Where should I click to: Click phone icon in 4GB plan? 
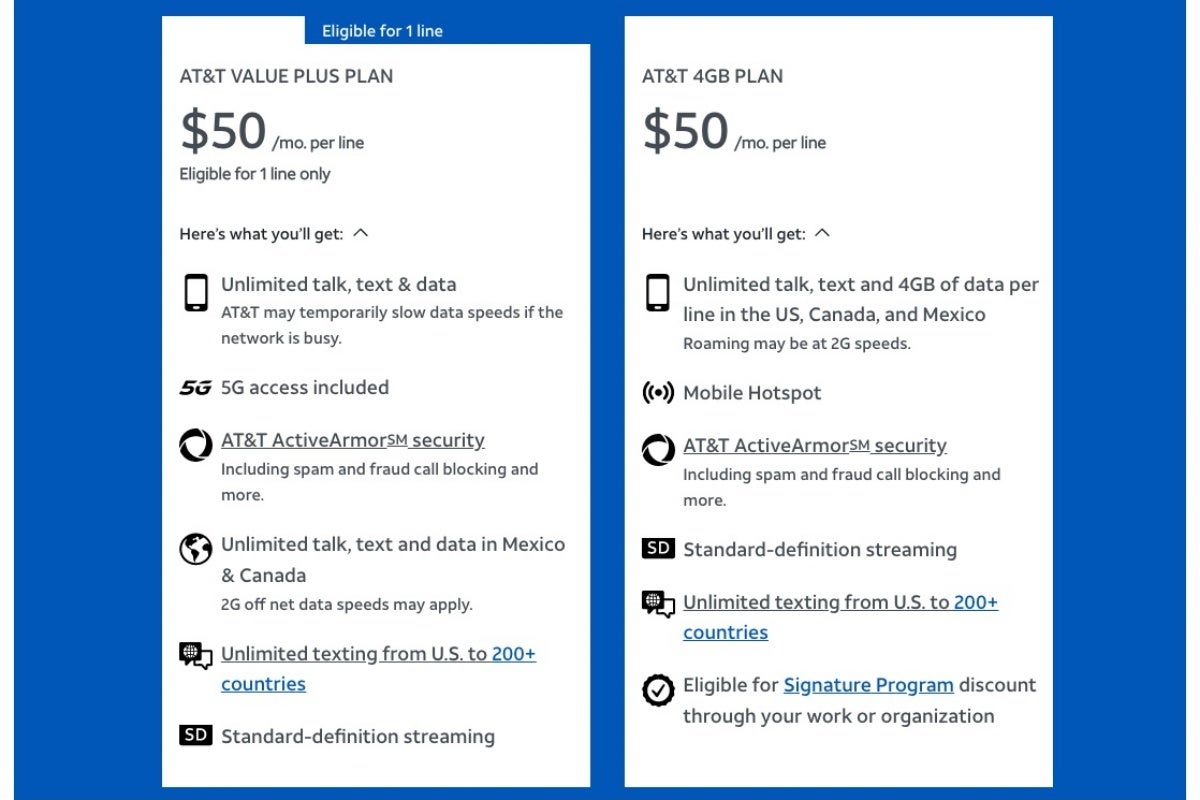coord(658,293)
